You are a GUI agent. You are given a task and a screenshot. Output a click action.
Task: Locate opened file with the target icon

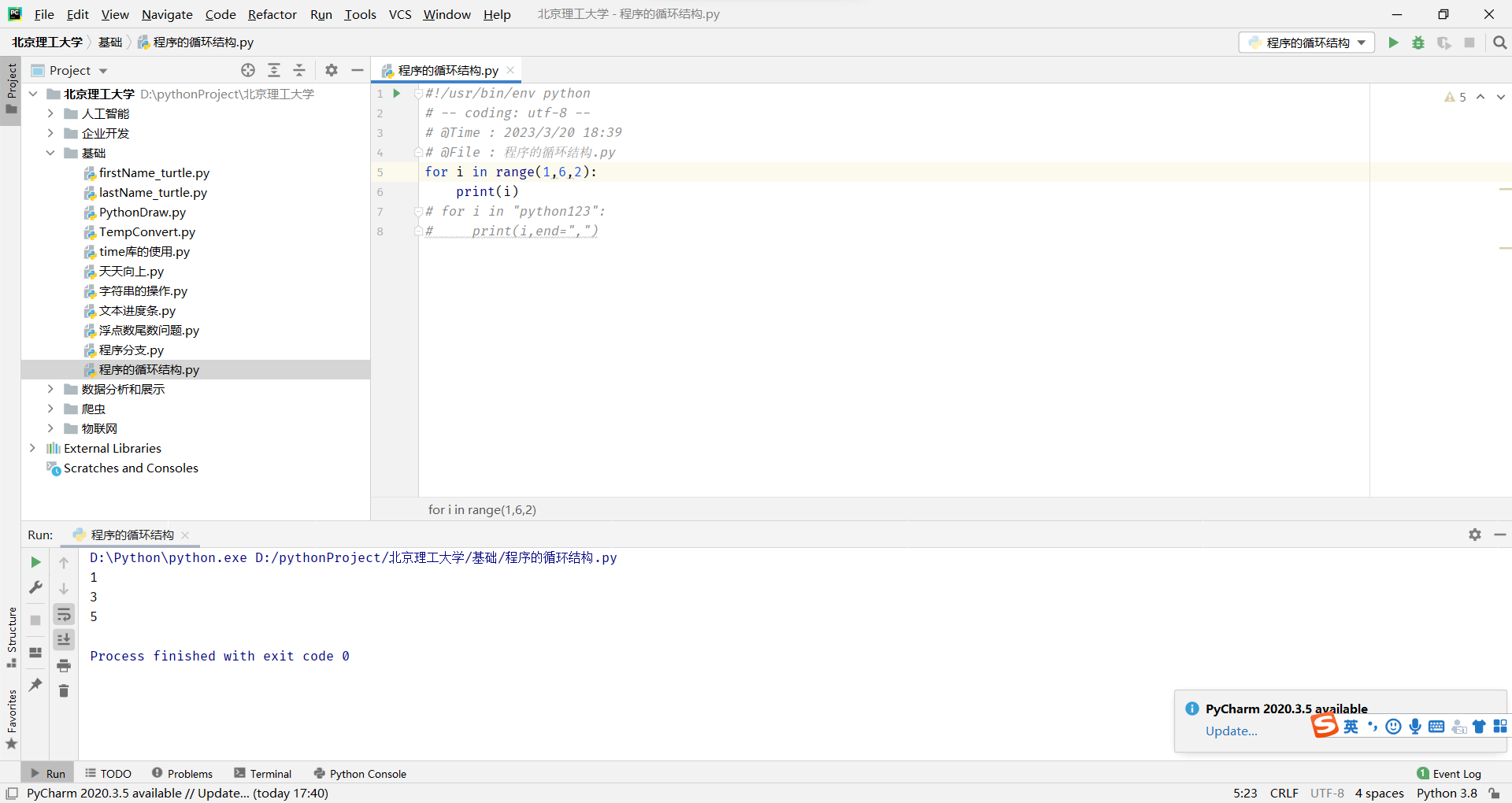[x=248, y=70]
